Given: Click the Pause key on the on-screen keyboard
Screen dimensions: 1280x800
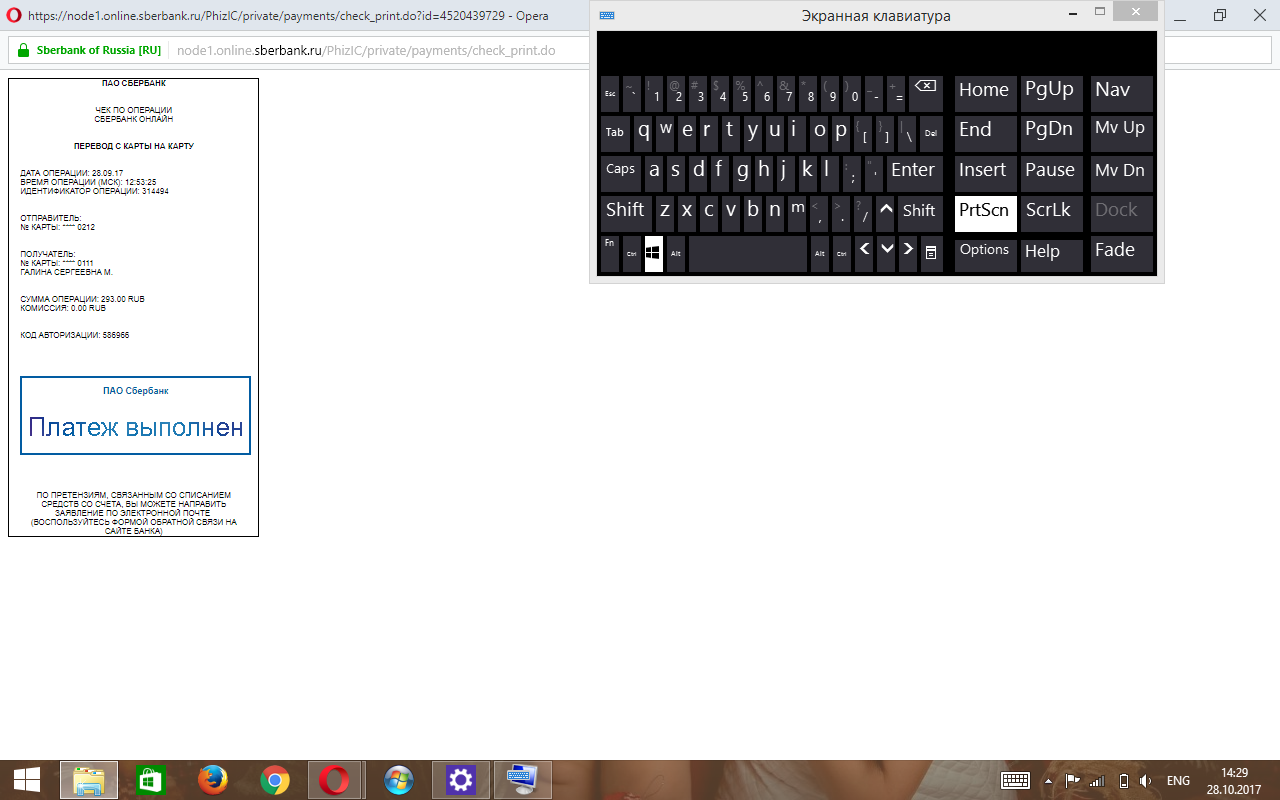Looking at the screenshot, I should (1052, 174).
